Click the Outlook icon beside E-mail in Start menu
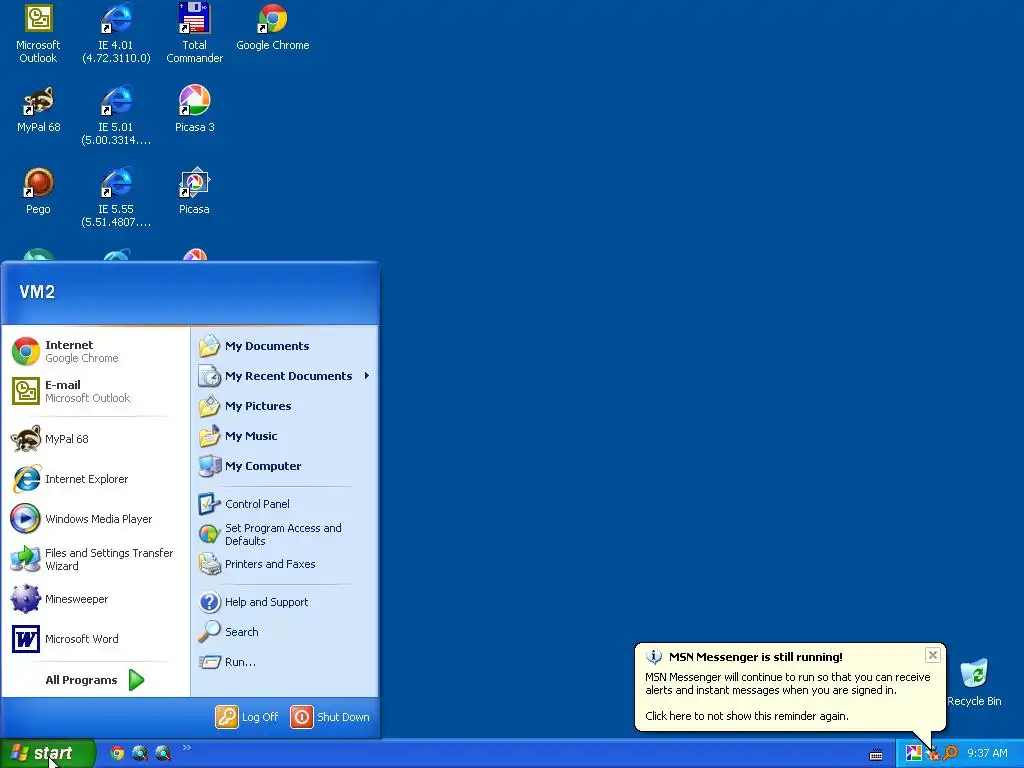The width and height of the screenshot is (1024, 768). pos(25,391)
